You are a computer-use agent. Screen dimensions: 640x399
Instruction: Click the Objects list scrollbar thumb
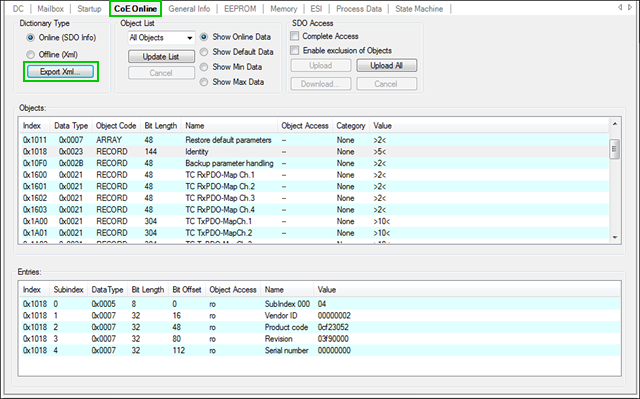pos(614,149)
